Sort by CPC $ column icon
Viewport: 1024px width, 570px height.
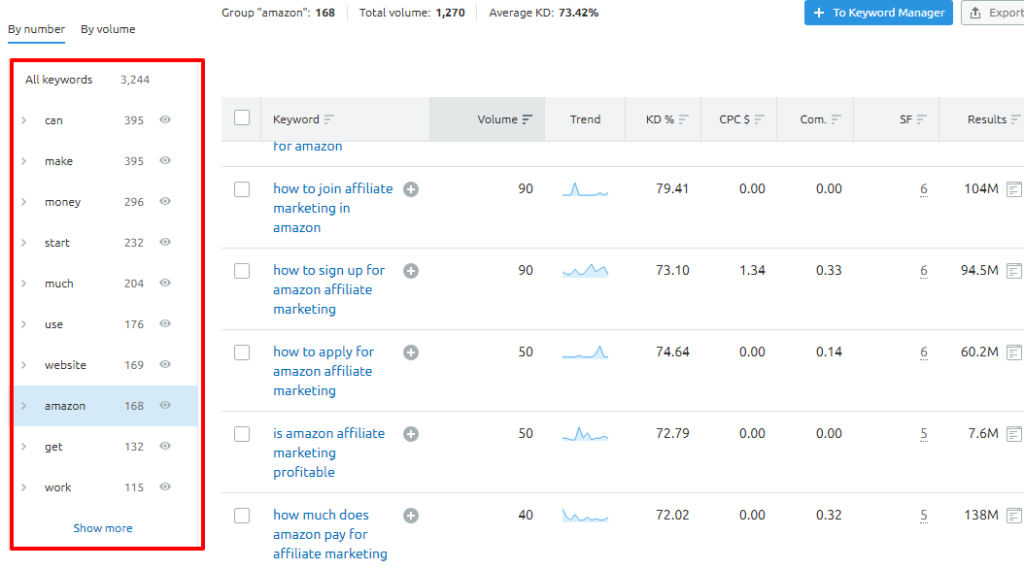759,120
